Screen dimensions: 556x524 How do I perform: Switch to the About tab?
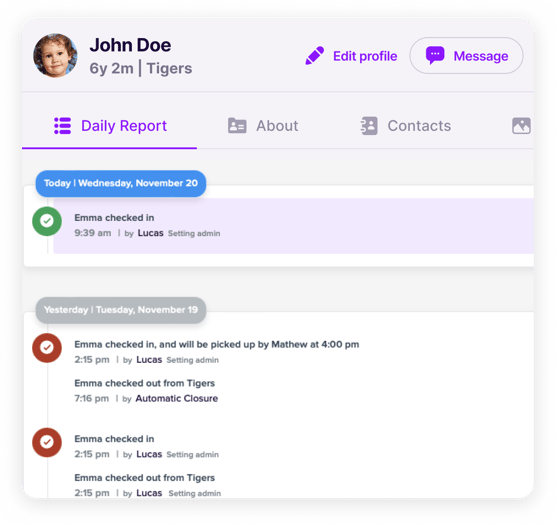click(x=263, y=126)
